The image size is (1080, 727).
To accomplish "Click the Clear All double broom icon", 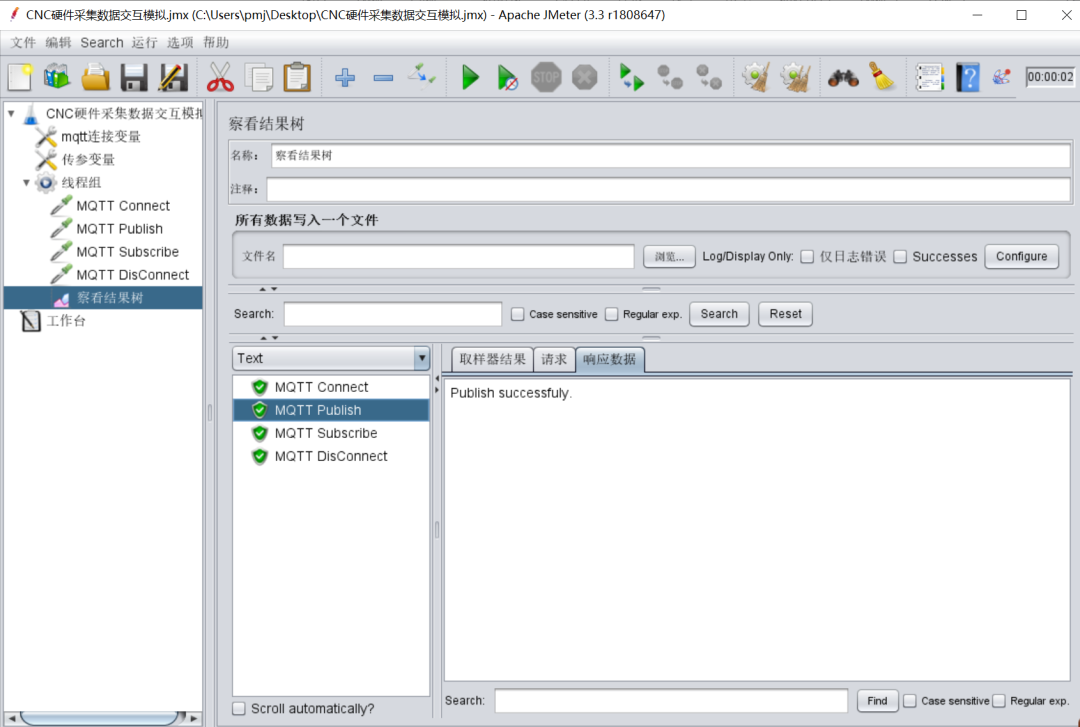I will click(795, 77).
